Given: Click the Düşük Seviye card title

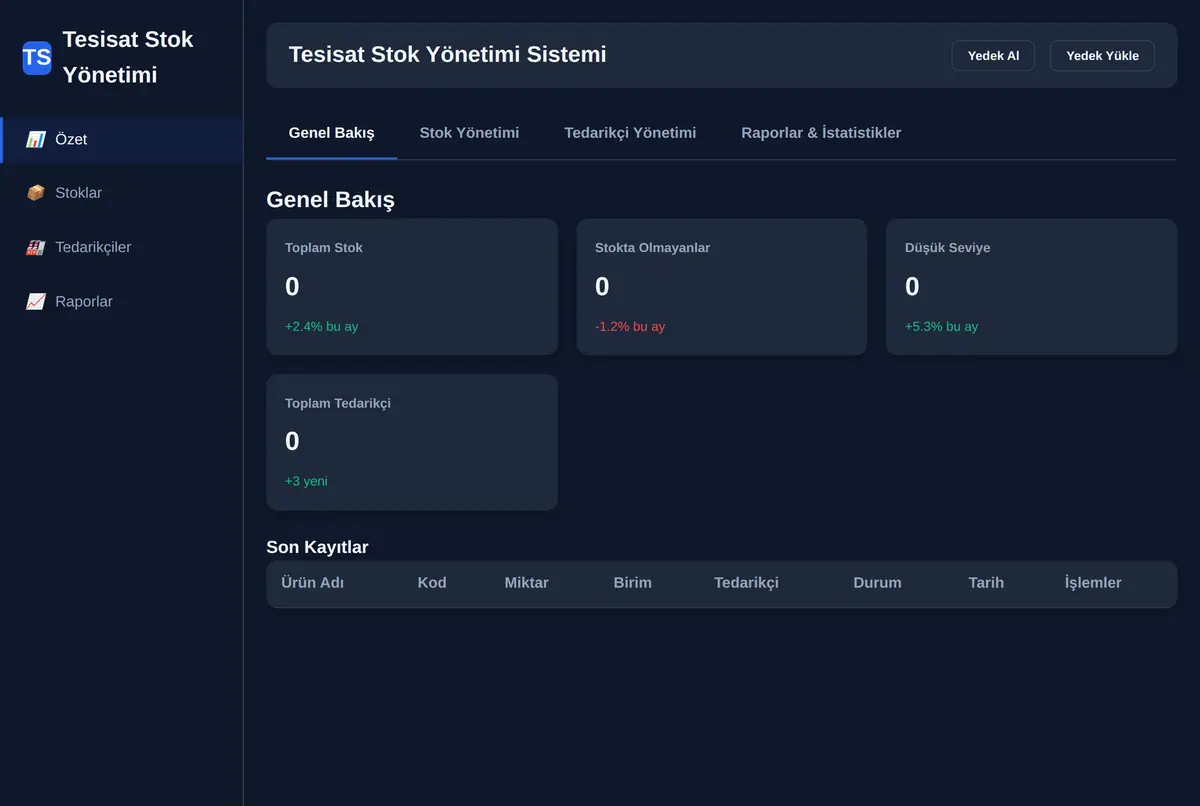Looking at the screenshot, I should pos(948,248).
